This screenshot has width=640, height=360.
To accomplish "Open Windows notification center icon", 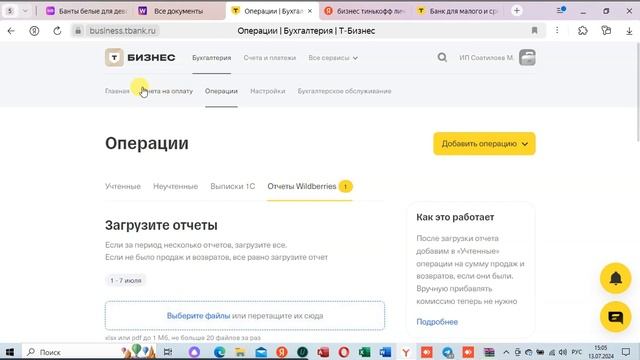I will [627, 352].
